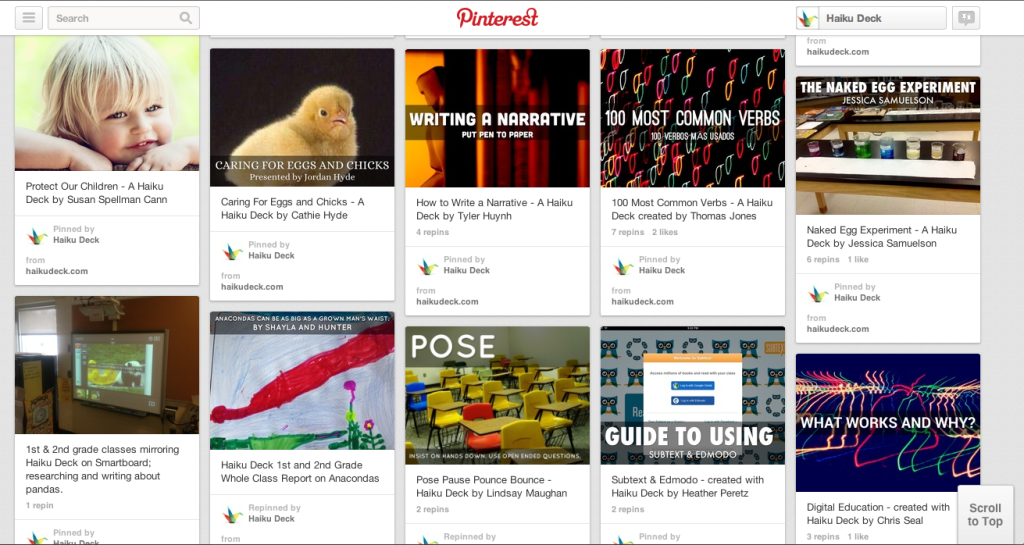
Task: Select 'Pose Pause Pounce Bounce' description
Action: point(492,487)
